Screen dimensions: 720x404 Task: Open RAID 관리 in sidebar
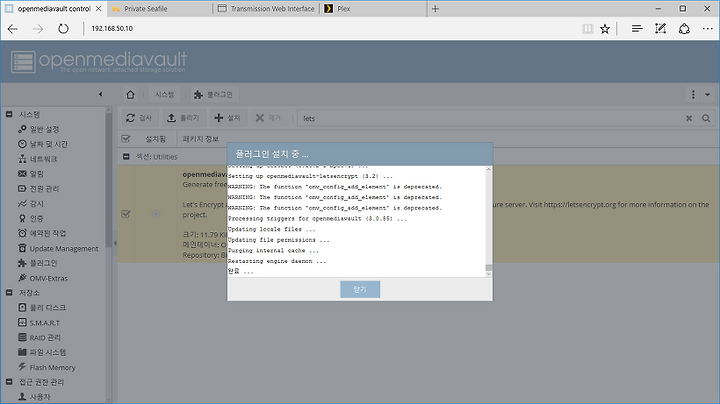(39, 337)
